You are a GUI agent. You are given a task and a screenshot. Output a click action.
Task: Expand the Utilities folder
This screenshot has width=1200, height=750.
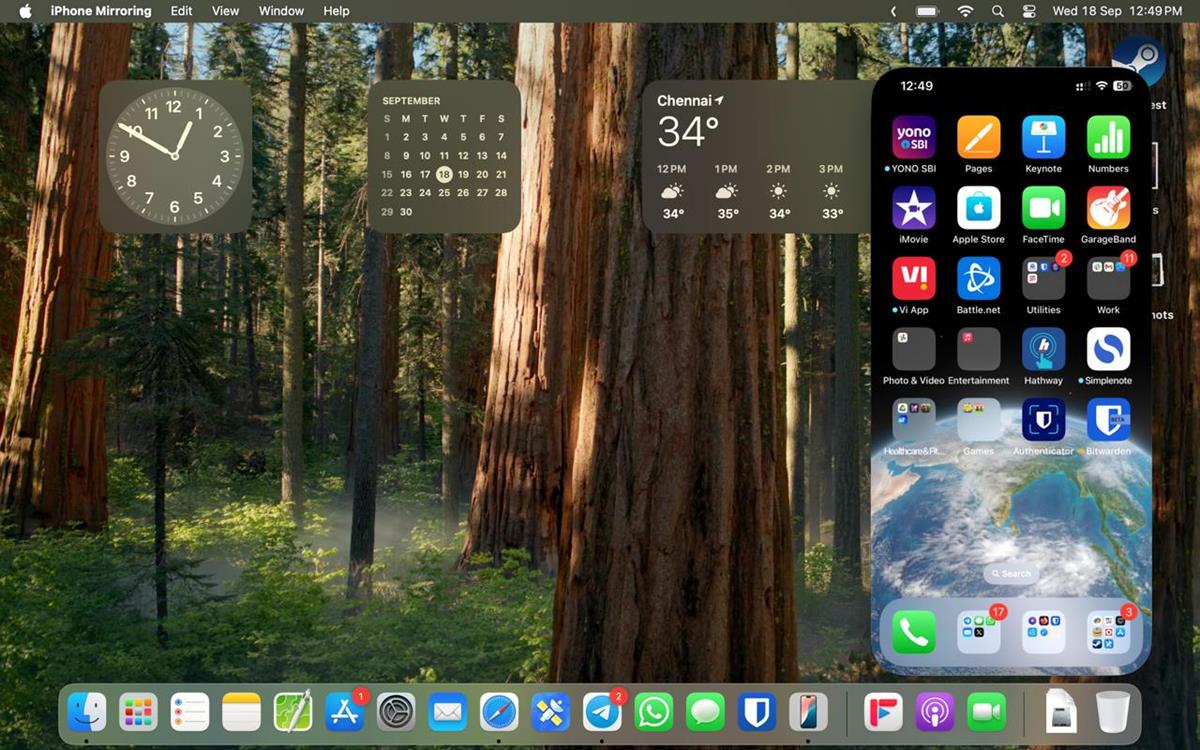coord(1043,279)
